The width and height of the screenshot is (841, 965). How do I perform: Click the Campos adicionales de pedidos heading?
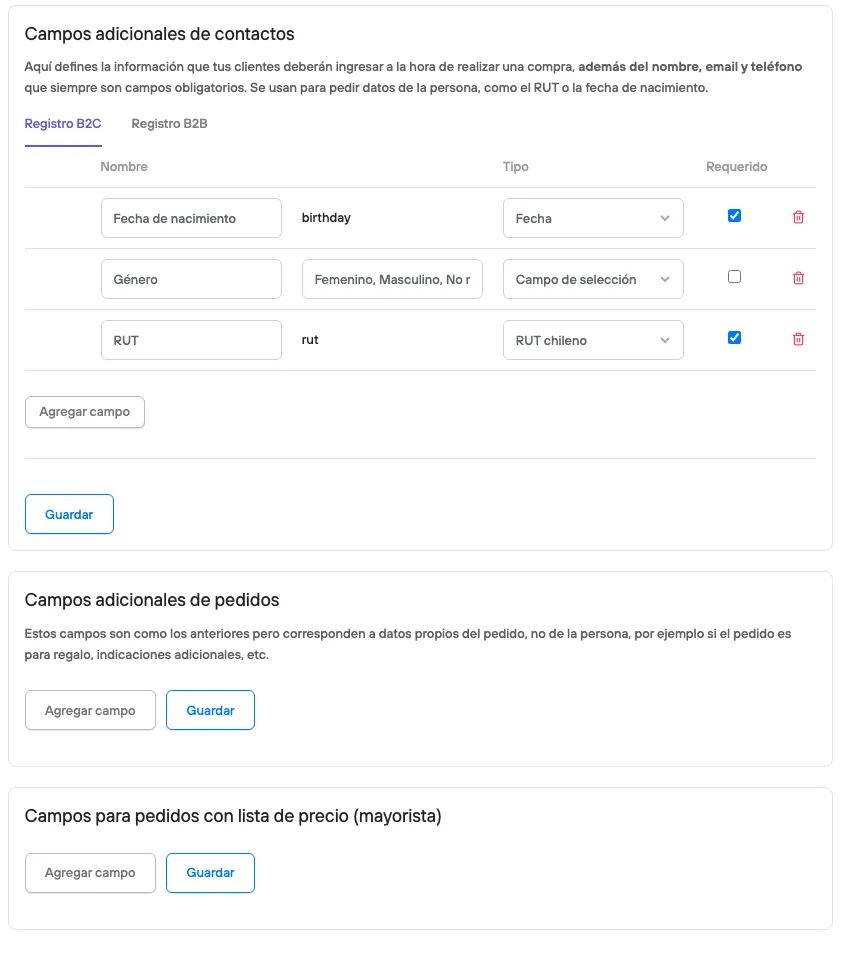tap(152, 600)
